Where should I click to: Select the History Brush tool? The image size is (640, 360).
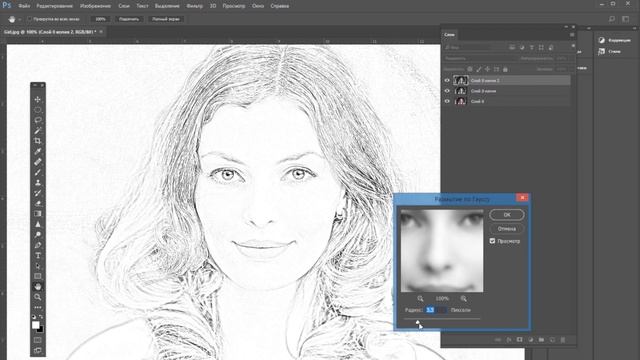(x=38, y=193)
